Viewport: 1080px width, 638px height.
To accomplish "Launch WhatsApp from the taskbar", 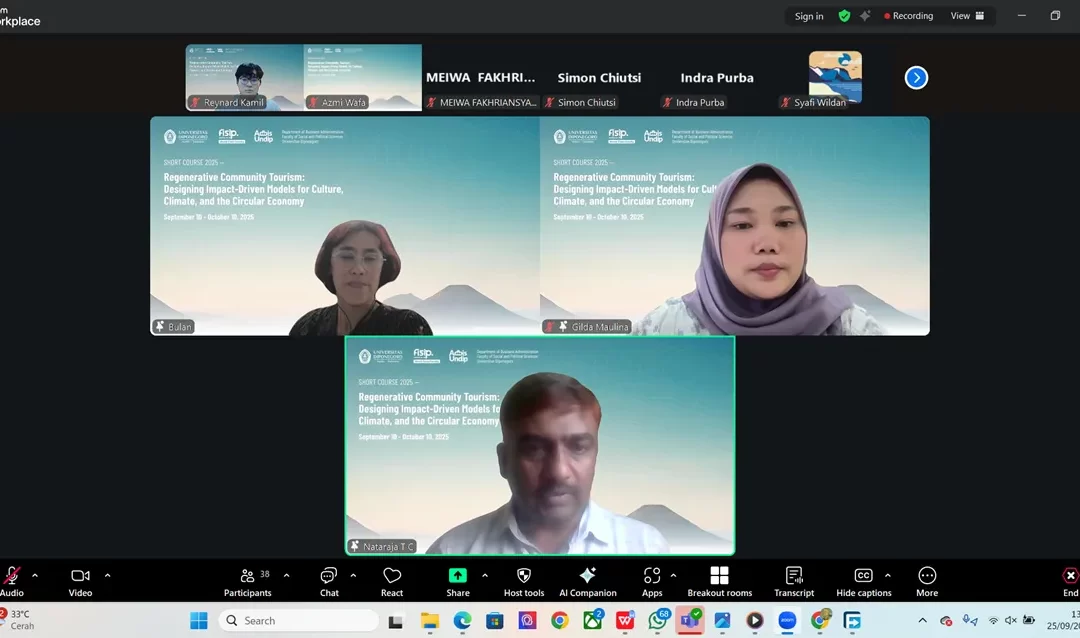I will [656, 621].
